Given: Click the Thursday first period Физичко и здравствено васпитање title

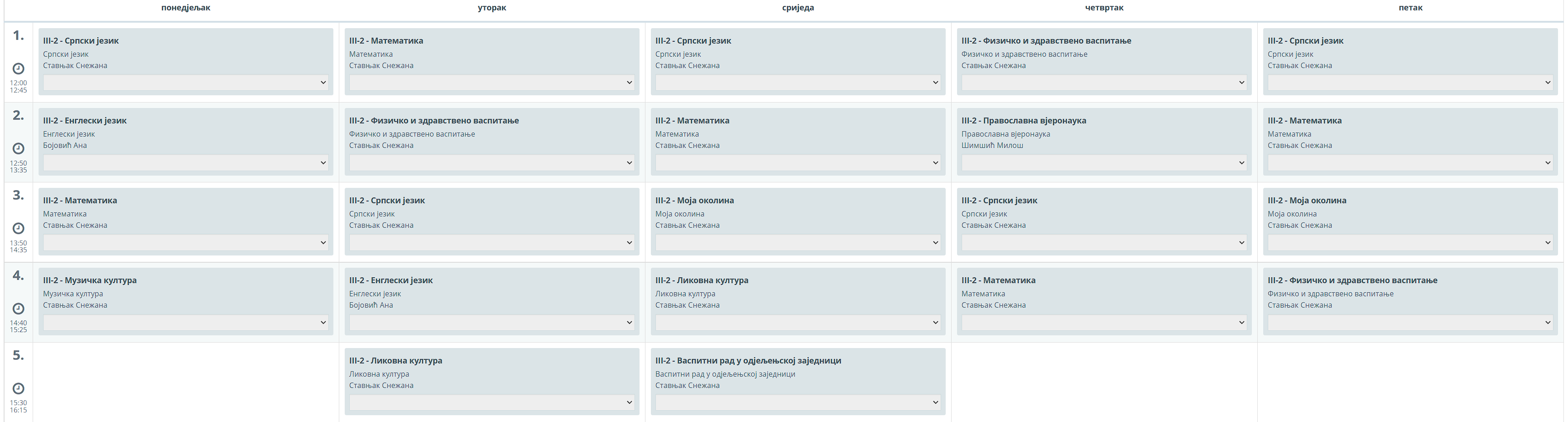Looking at the screenshot, I should point(1046,41).
